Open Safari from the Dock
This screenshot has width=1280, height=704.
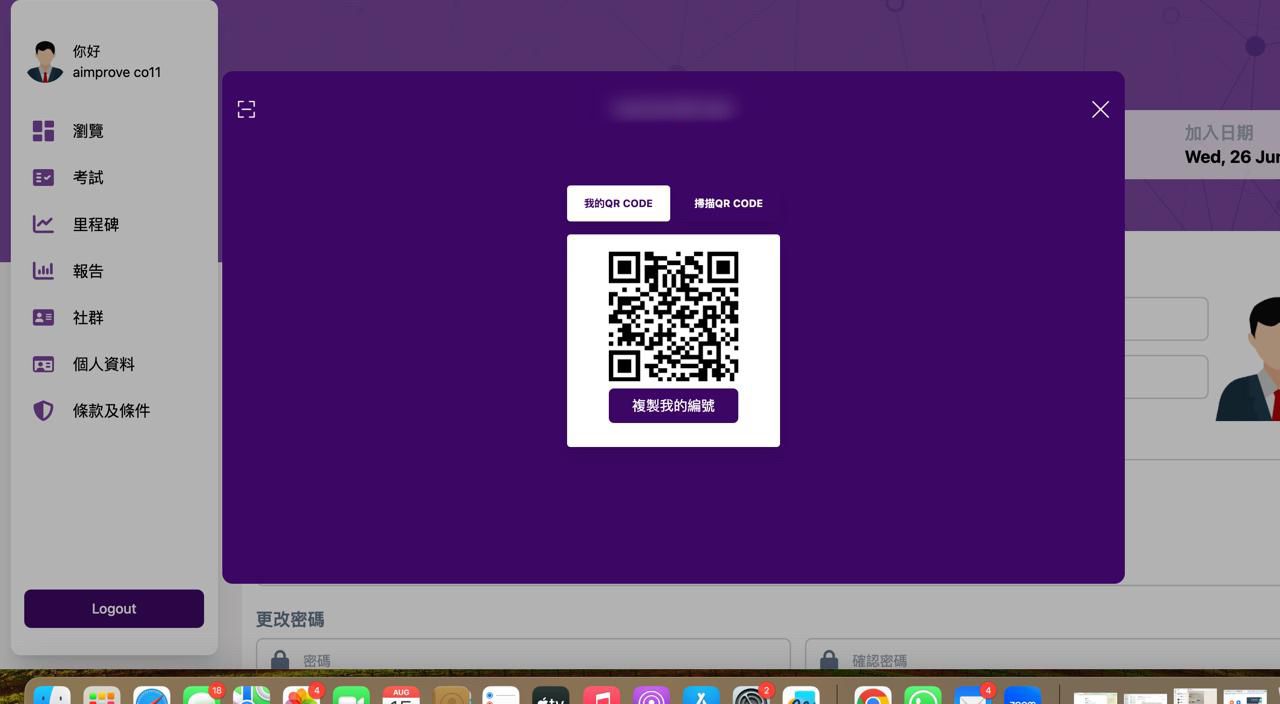click(152, 696)
